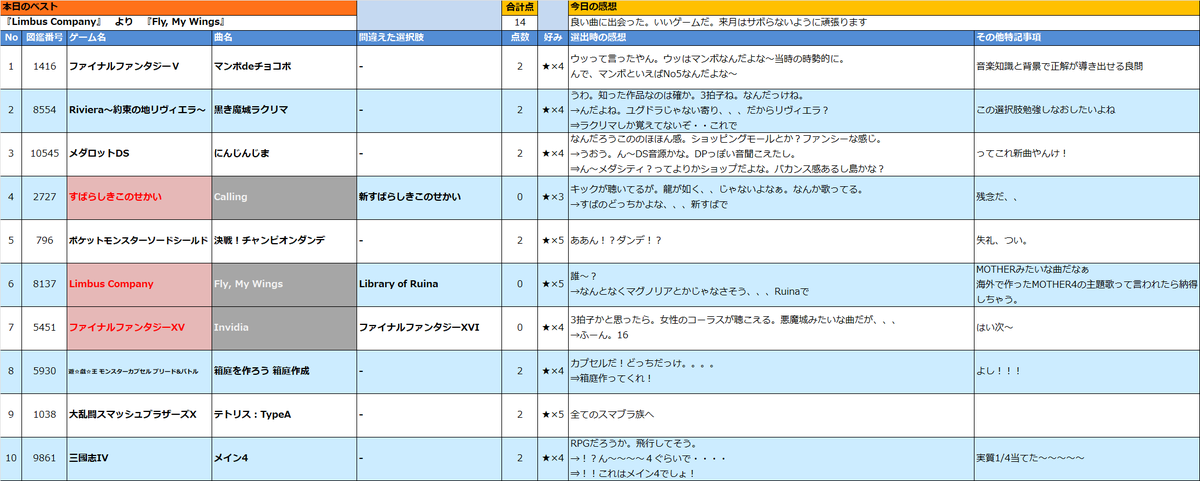This screenshot has height=481, width=1200.
Task: Click the 遊☆戯☆王 モンスターカプセル game cell
Action: (138, 371)
